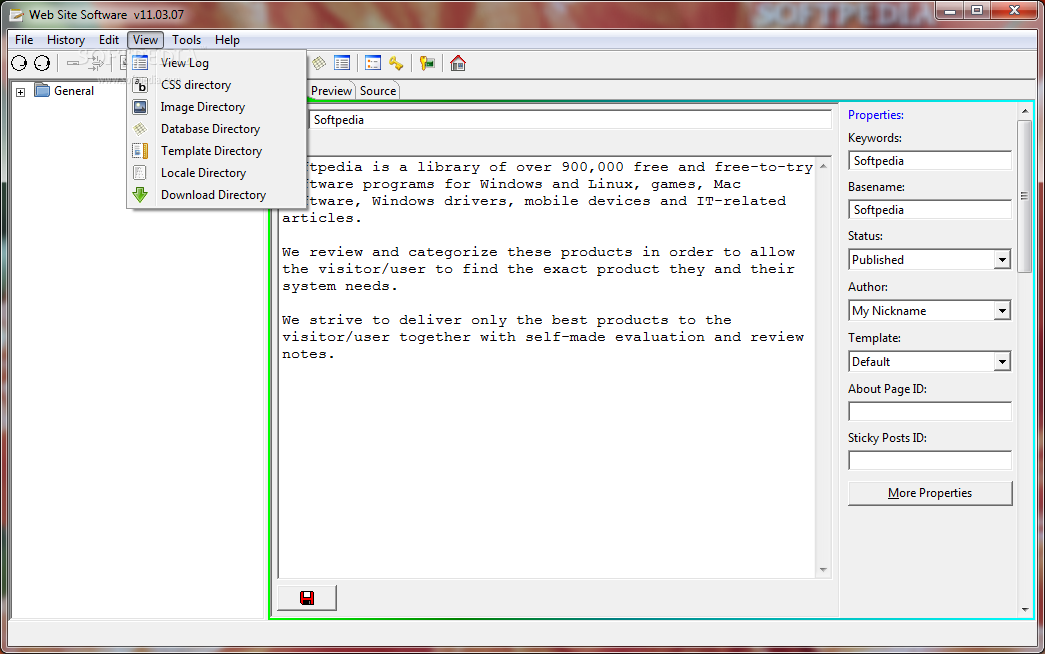Switch to the Preview tab
1045x654 pixels.
[331, 91]
